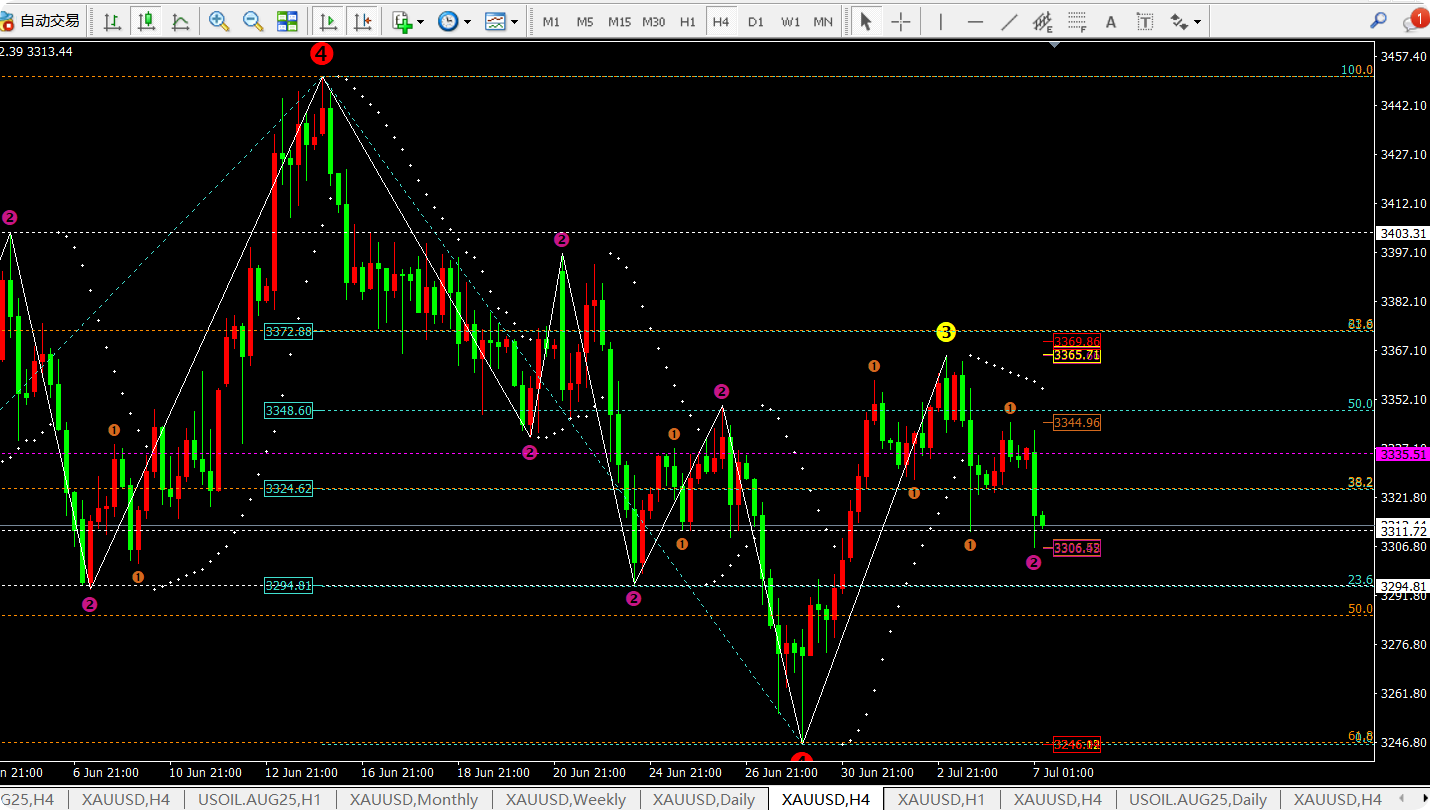
Task: Set timeframe to M15
Action: [x=619, y=21]
